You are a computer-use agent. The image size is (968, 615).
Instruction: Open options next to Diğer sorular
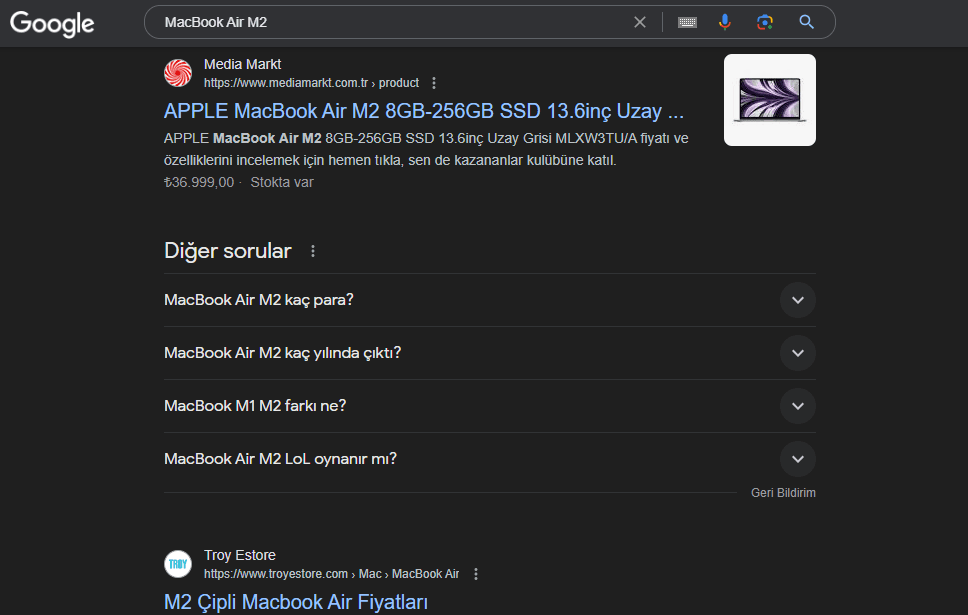[313, 251]
